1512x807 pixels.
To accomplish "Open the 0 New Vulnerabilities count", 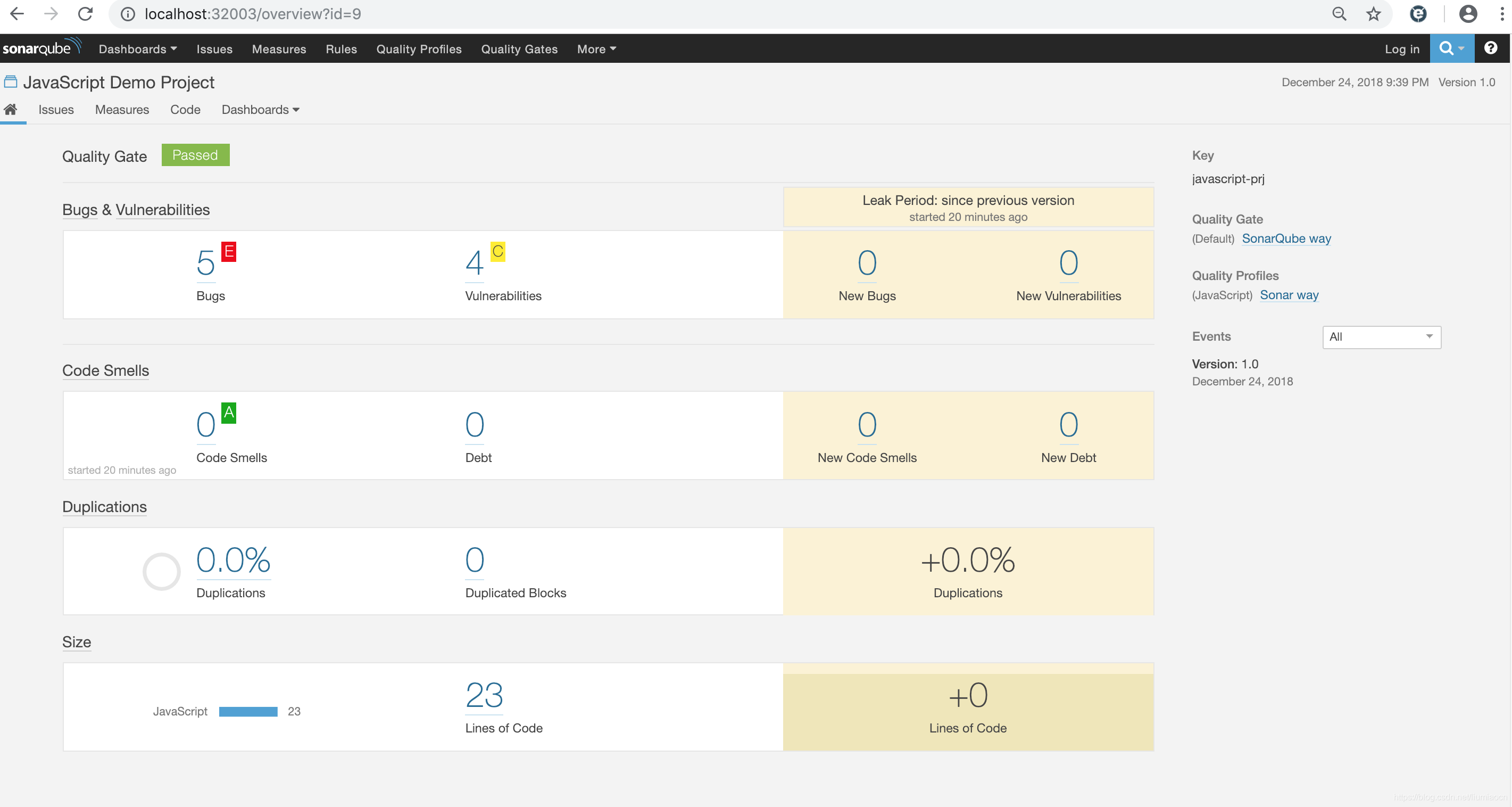I will coord(1068,262).
